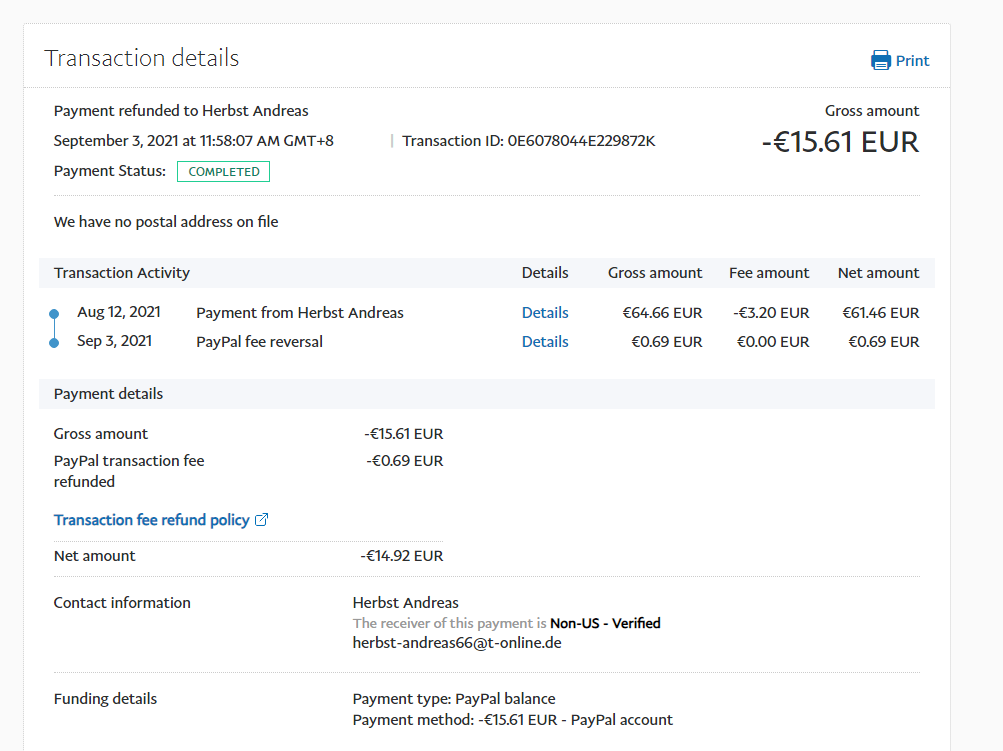Viewport: 1003px width, 751px height.
Task: Click the -€3.20 EUR fee amount
Action: [771, 313]
